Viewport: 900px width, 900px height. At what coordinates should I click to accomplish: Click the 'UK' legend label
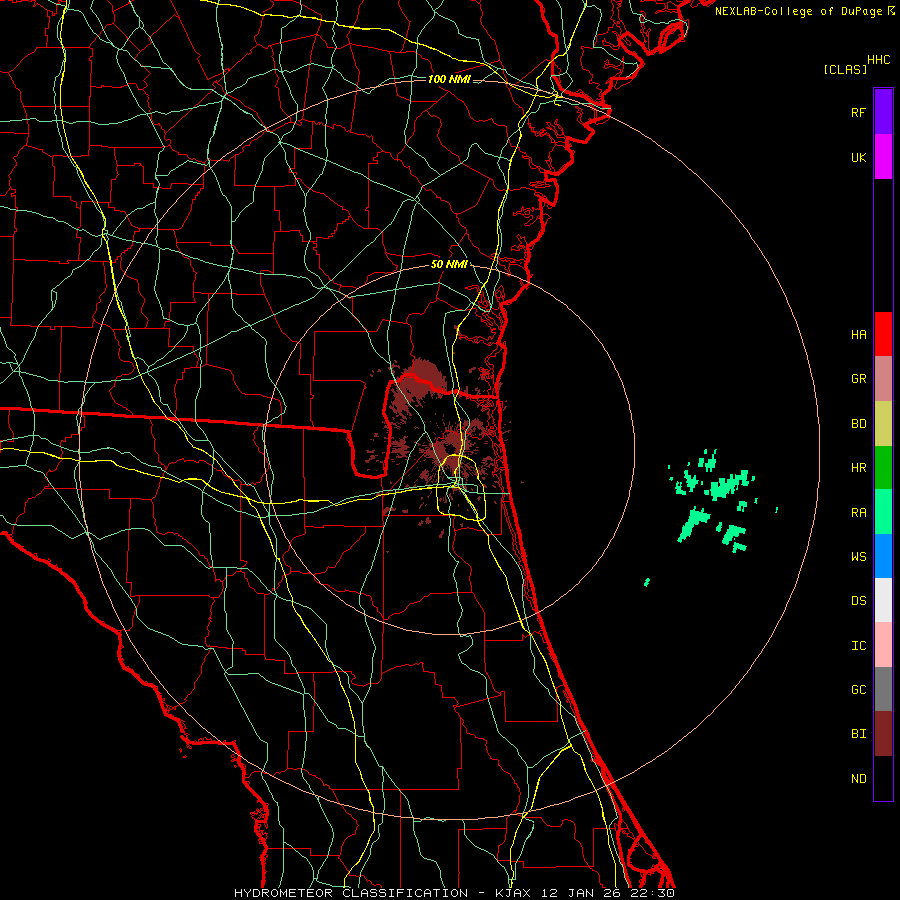click(x=858, y=157)
